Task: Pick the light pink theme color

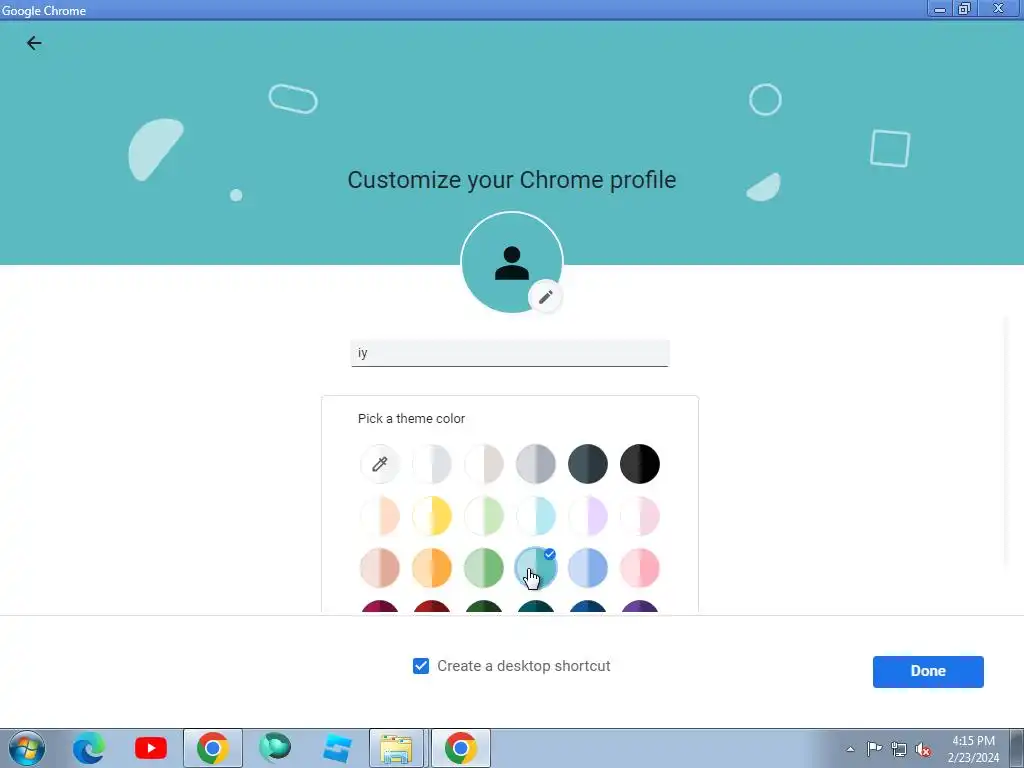Action: [x=640, y=516]
